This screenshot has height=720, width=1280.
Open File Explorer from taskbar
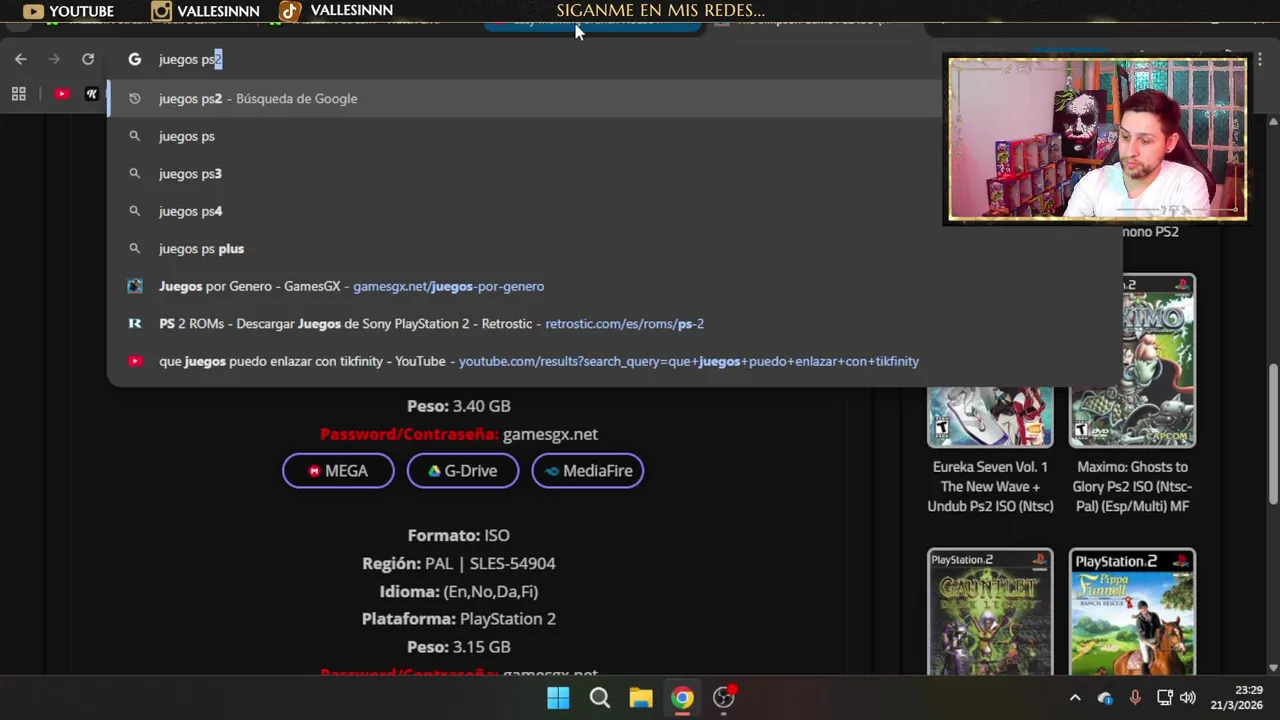click(x=641, y=698)
